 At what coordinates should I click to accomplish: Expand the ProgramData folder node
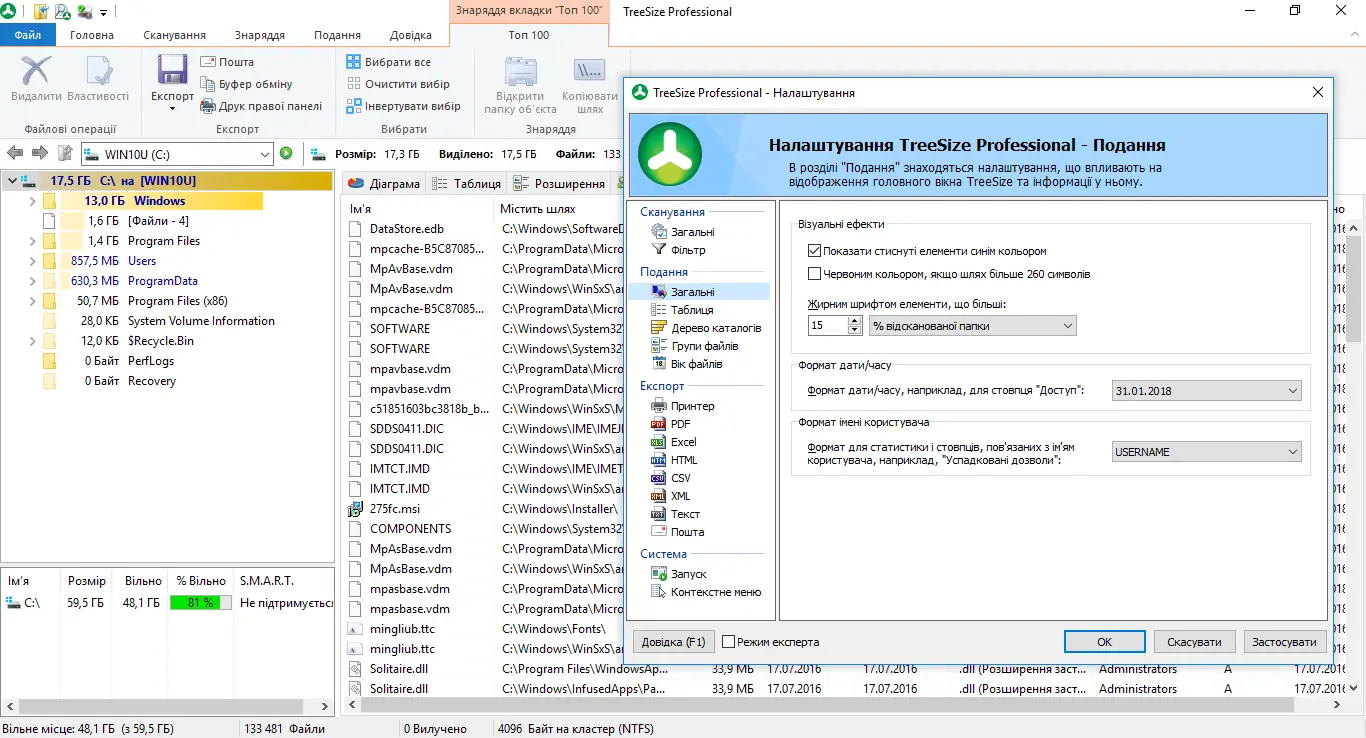[x=33, y=281]
